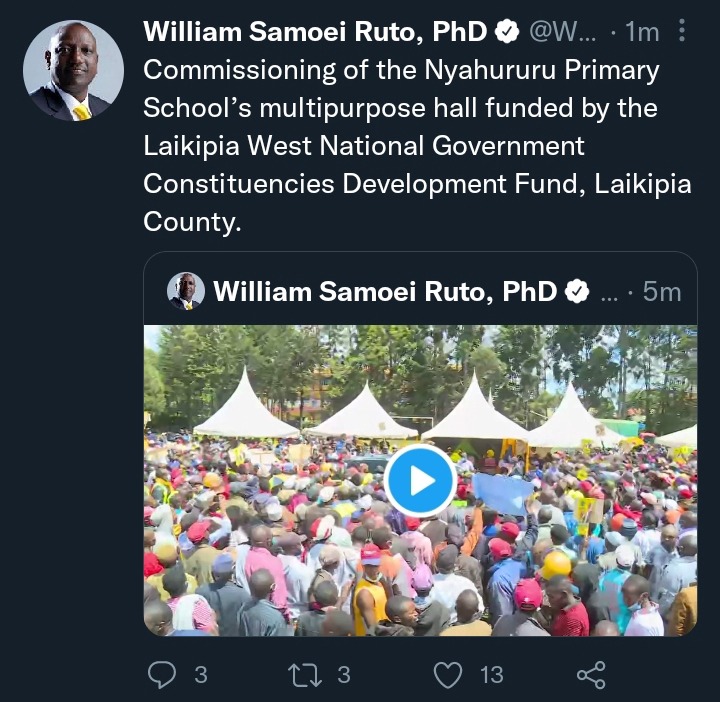Click the reply speech bubble icon
The image size is (720, 702).
(162, 674)
